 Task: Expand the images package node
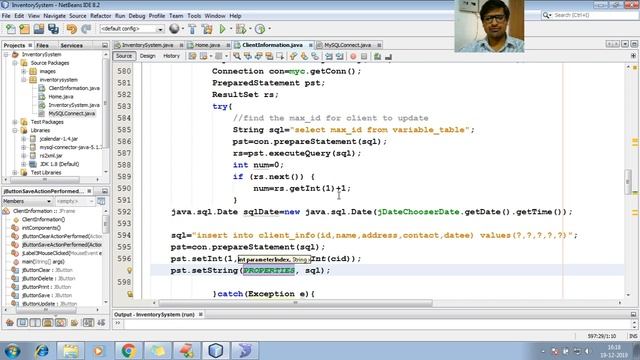click(x=24, y=71)
